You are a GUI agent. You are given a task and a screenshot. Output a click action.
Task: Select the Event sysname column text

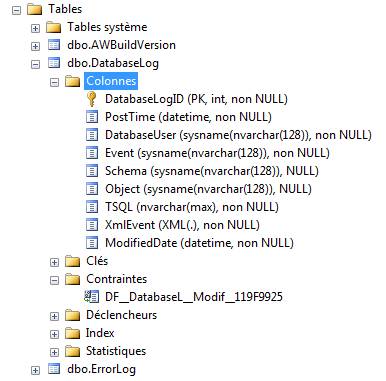coord(217,153)
